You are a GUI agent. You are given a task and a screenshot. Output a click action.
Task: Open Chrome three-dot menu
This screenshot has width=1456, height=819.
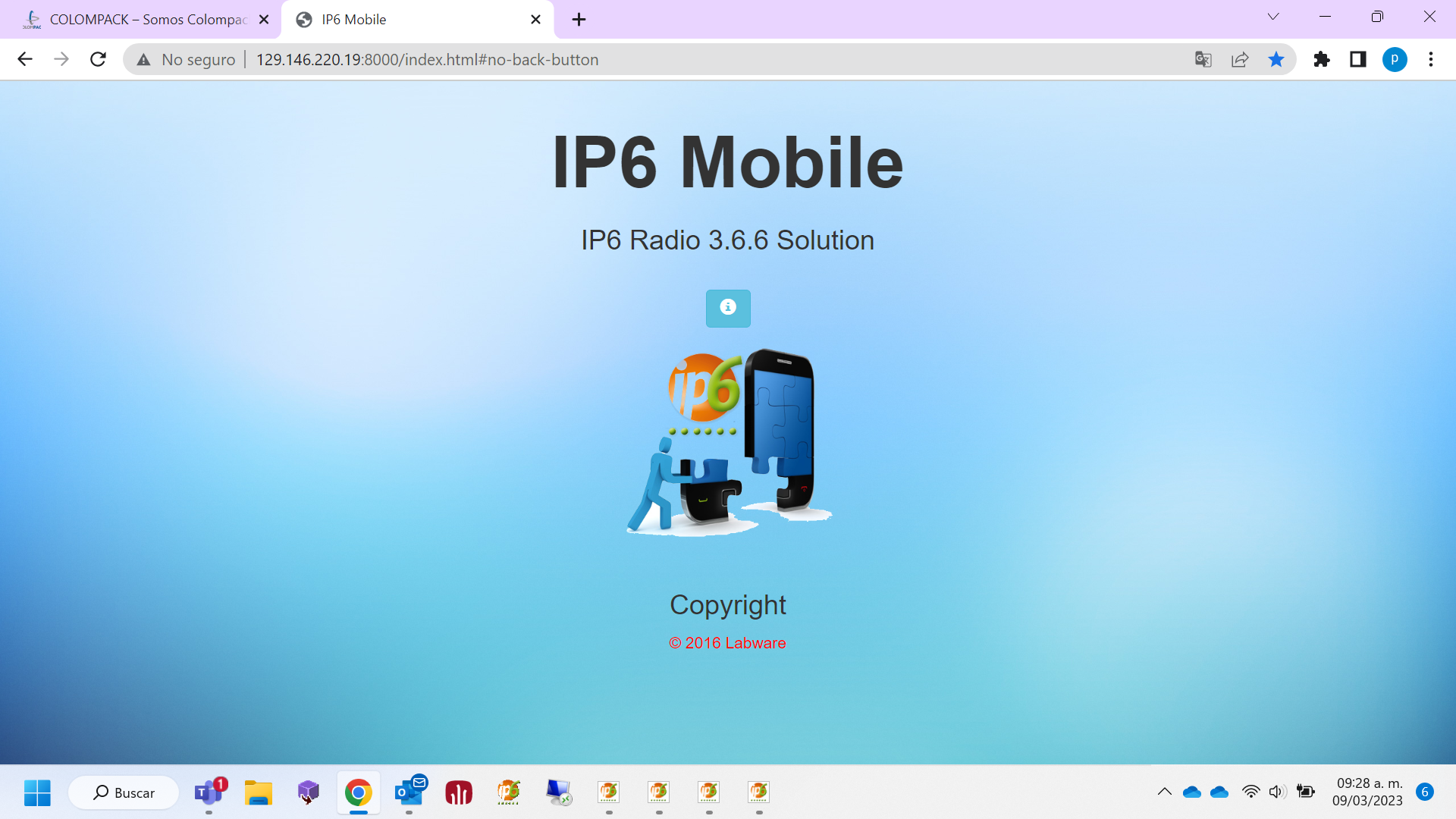(x=1431, y=59)
